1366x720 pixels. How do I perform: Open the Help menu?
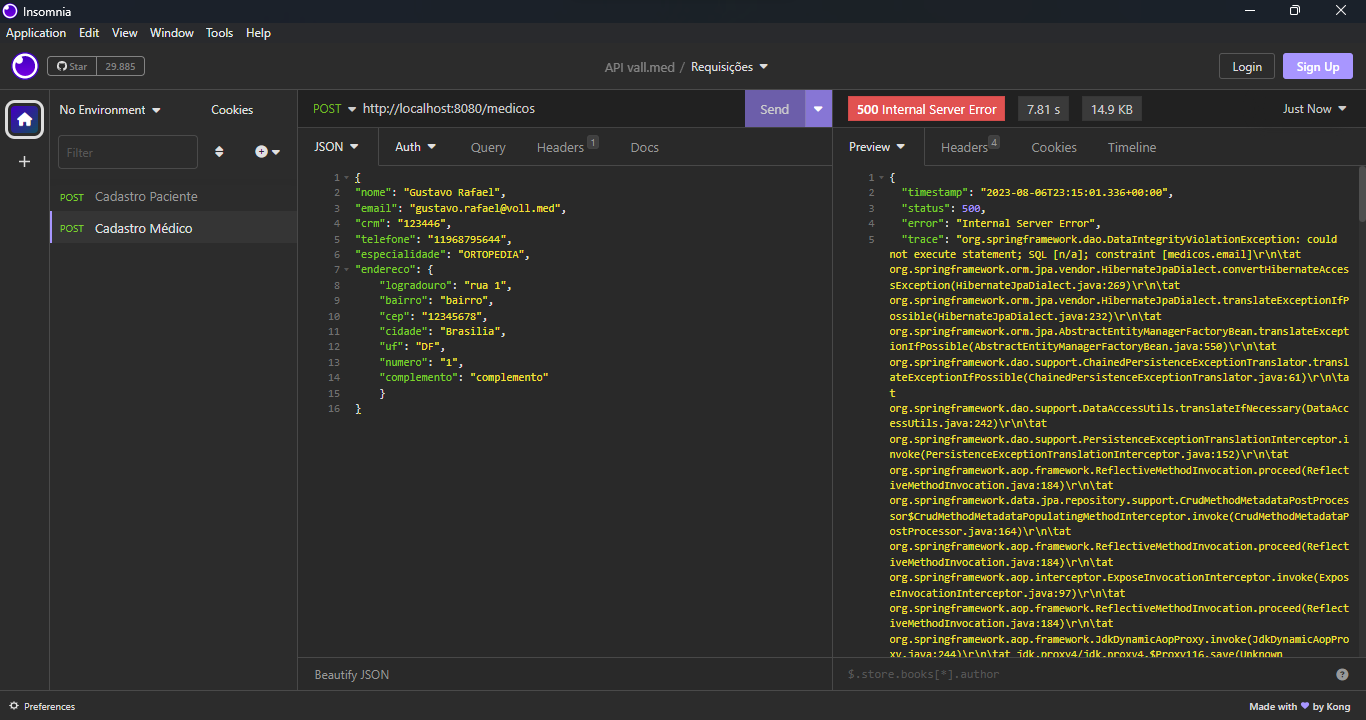[x=258, y=33]
